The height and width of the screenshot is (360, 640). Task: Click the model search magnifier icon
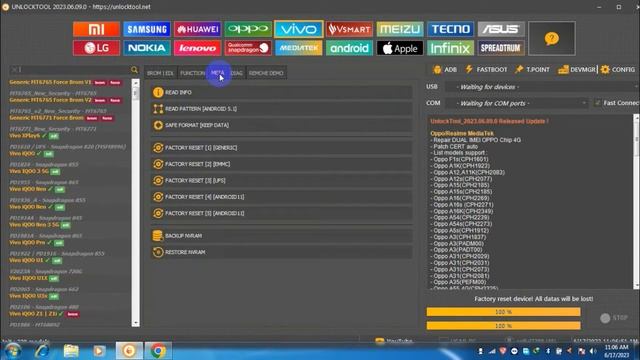[134, 70]
